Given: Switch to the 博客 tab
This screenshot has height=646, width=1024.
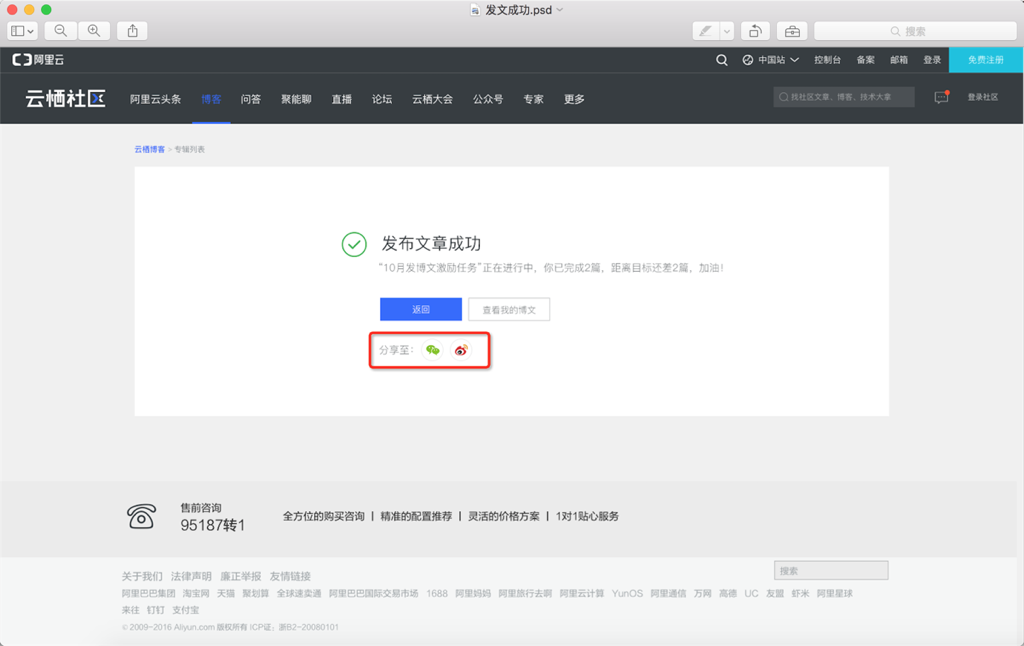Looking at the screenshot, I should [x=211, y=99].
